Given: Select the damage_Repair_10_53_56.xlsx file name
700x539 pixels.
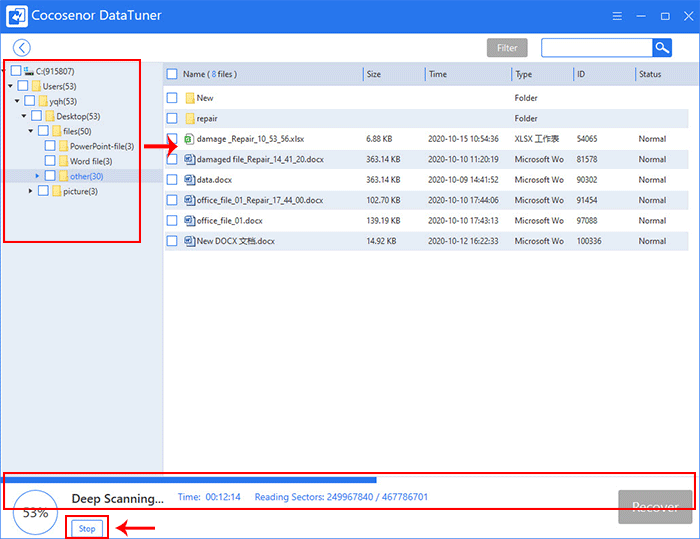Looking at the screenshot, I should [x=250, y=139].
